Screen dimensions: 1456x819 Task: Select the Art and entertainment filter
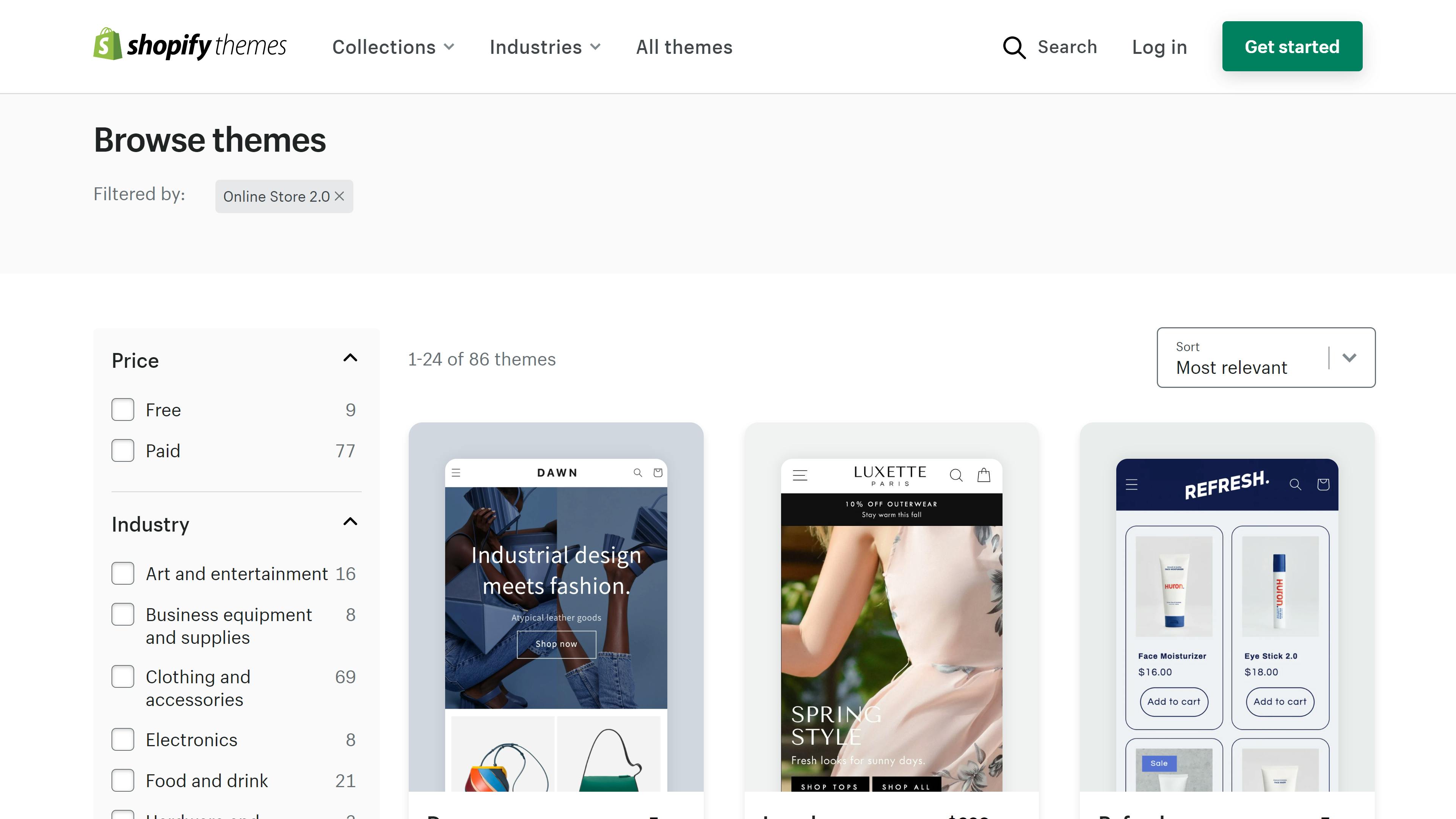pyautogui.click(x=122, y=572)
